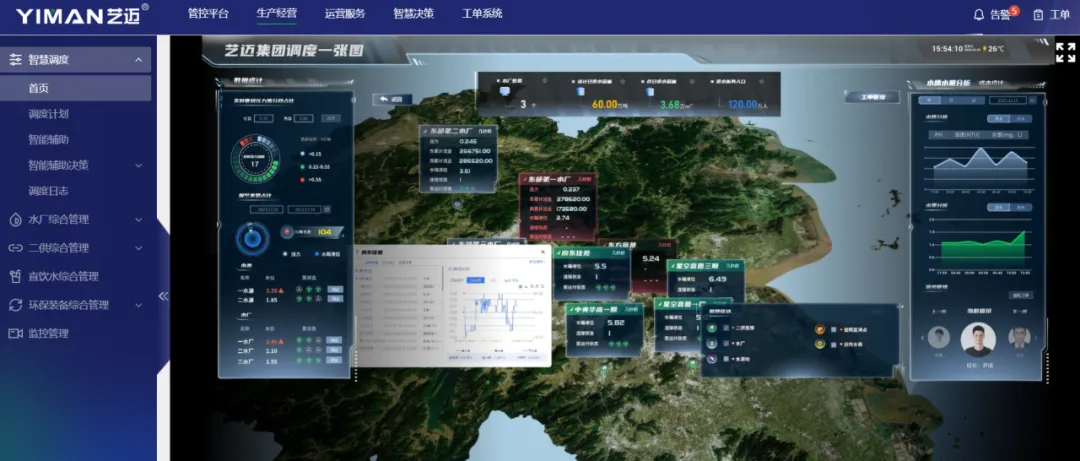This screenshot has height=461, width=1080.
Task: Click the 二供综合管理 link icon
Action: coord(15,248)
